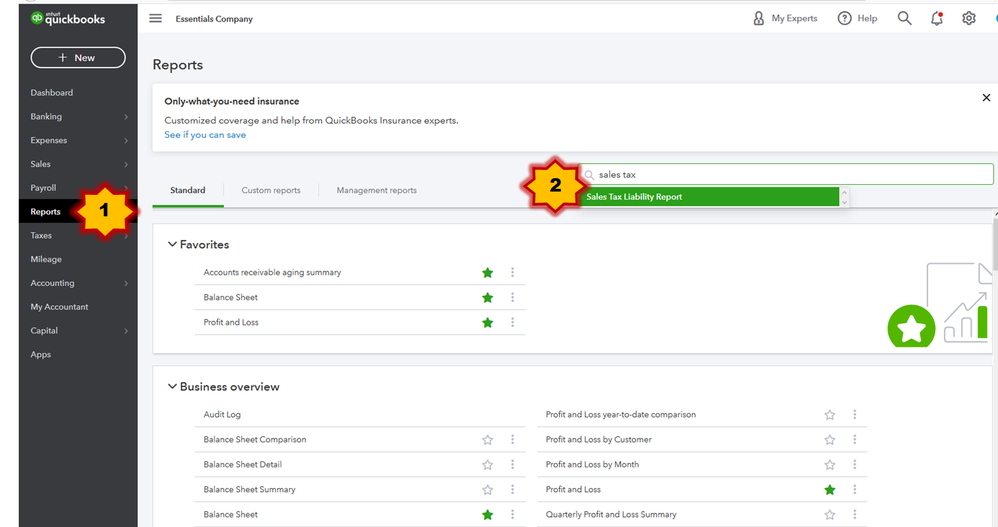Expand the Capital sidebar submenu arrow

click(126, 331)
